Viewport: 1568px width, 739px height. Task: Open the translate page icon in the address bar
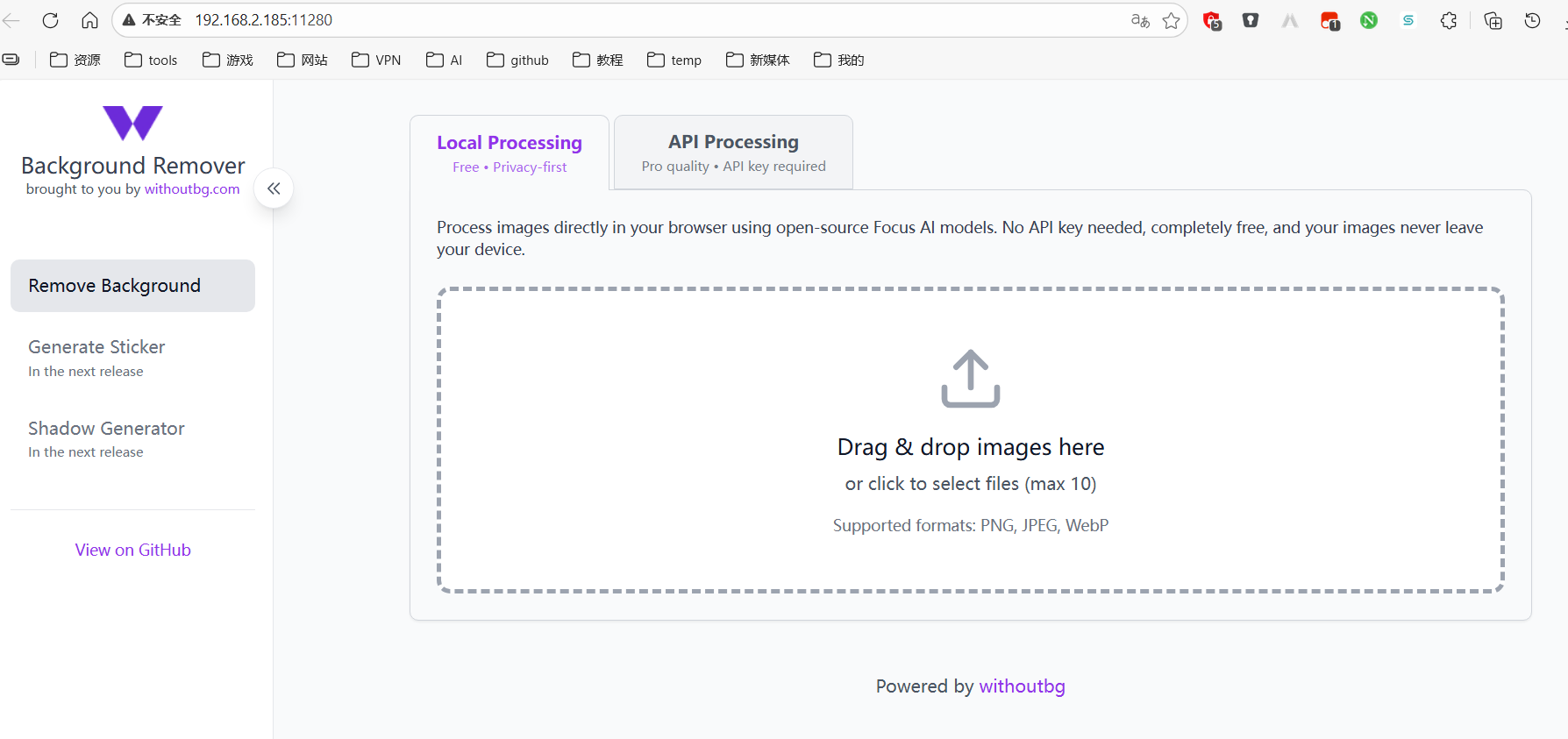[1140, 20]
